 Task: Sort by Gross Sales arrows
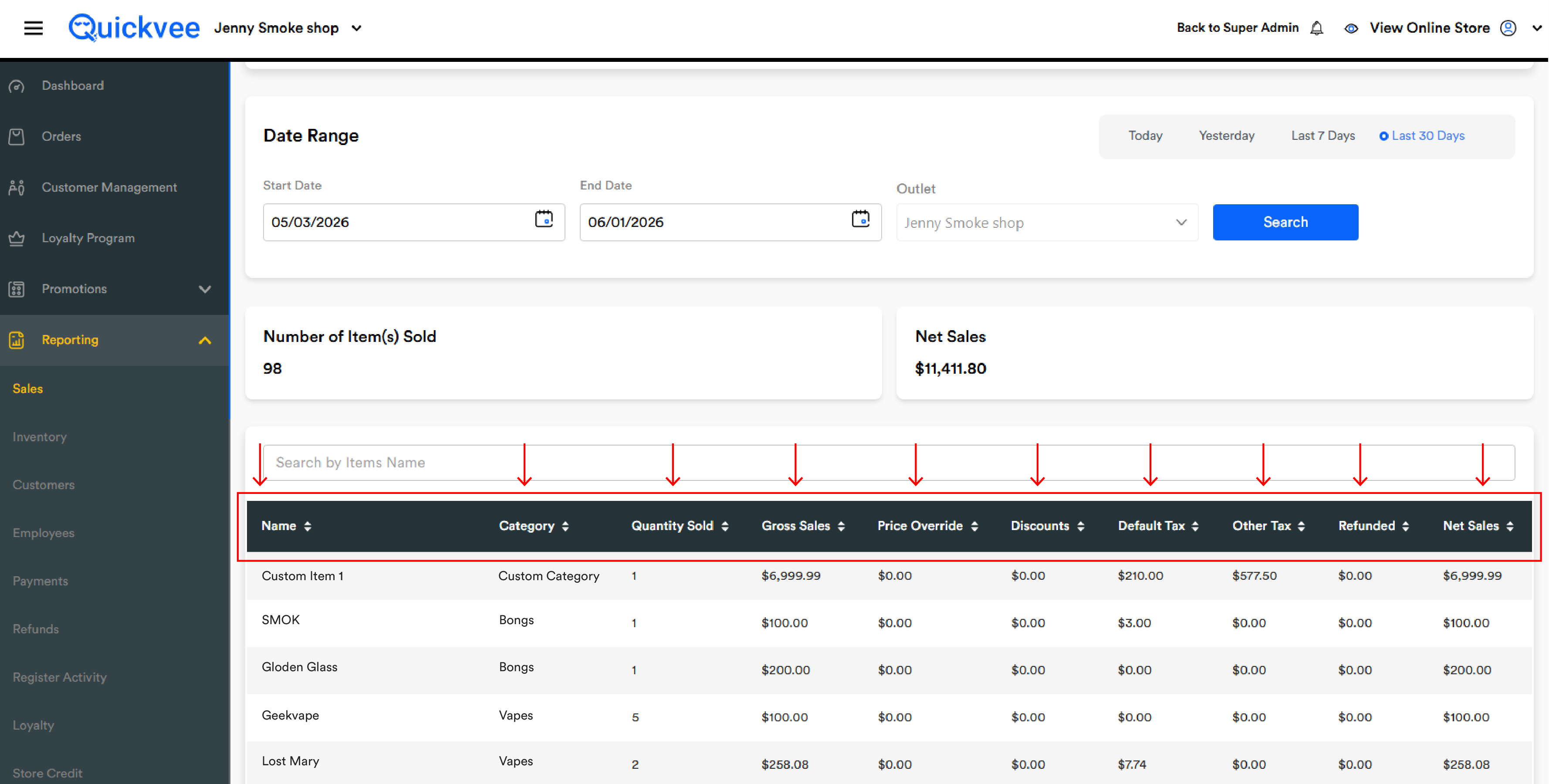point(841,526)
